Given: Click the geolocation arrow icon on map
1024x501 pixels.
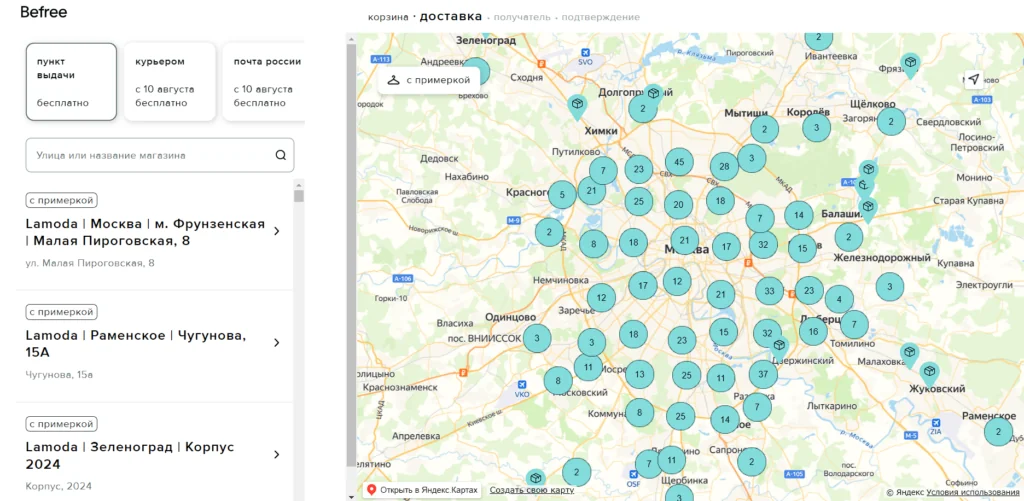Looking at the screenshot, I should (973, 79).
